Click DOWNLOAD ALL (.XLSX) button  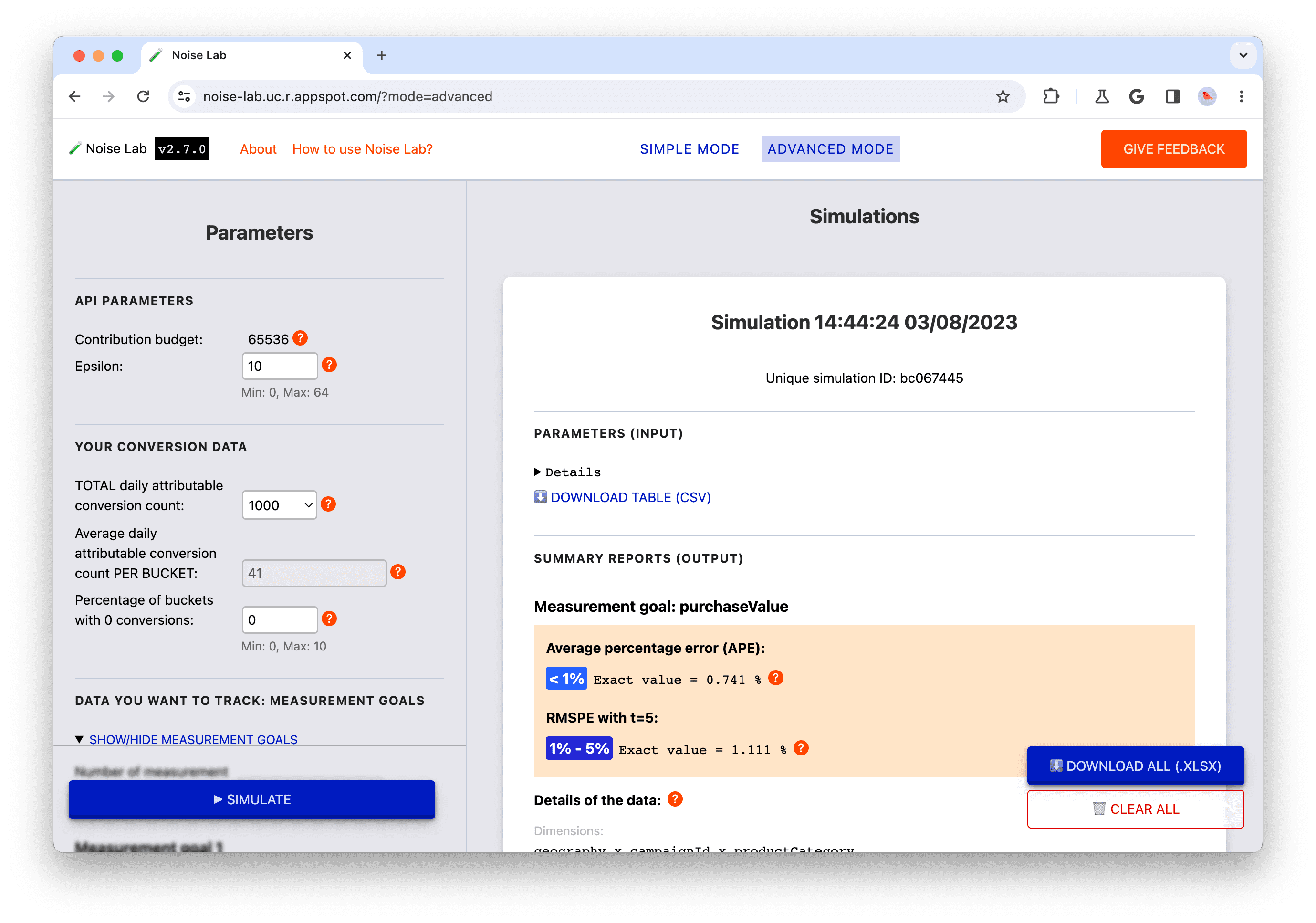1136,765
